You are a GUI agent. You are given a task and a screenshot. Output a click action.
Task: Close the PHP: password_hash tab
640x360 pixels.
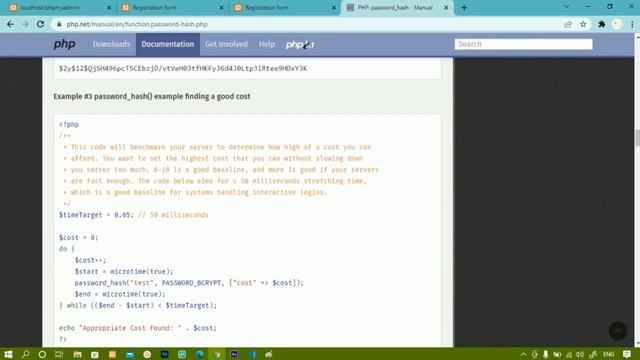446,8
